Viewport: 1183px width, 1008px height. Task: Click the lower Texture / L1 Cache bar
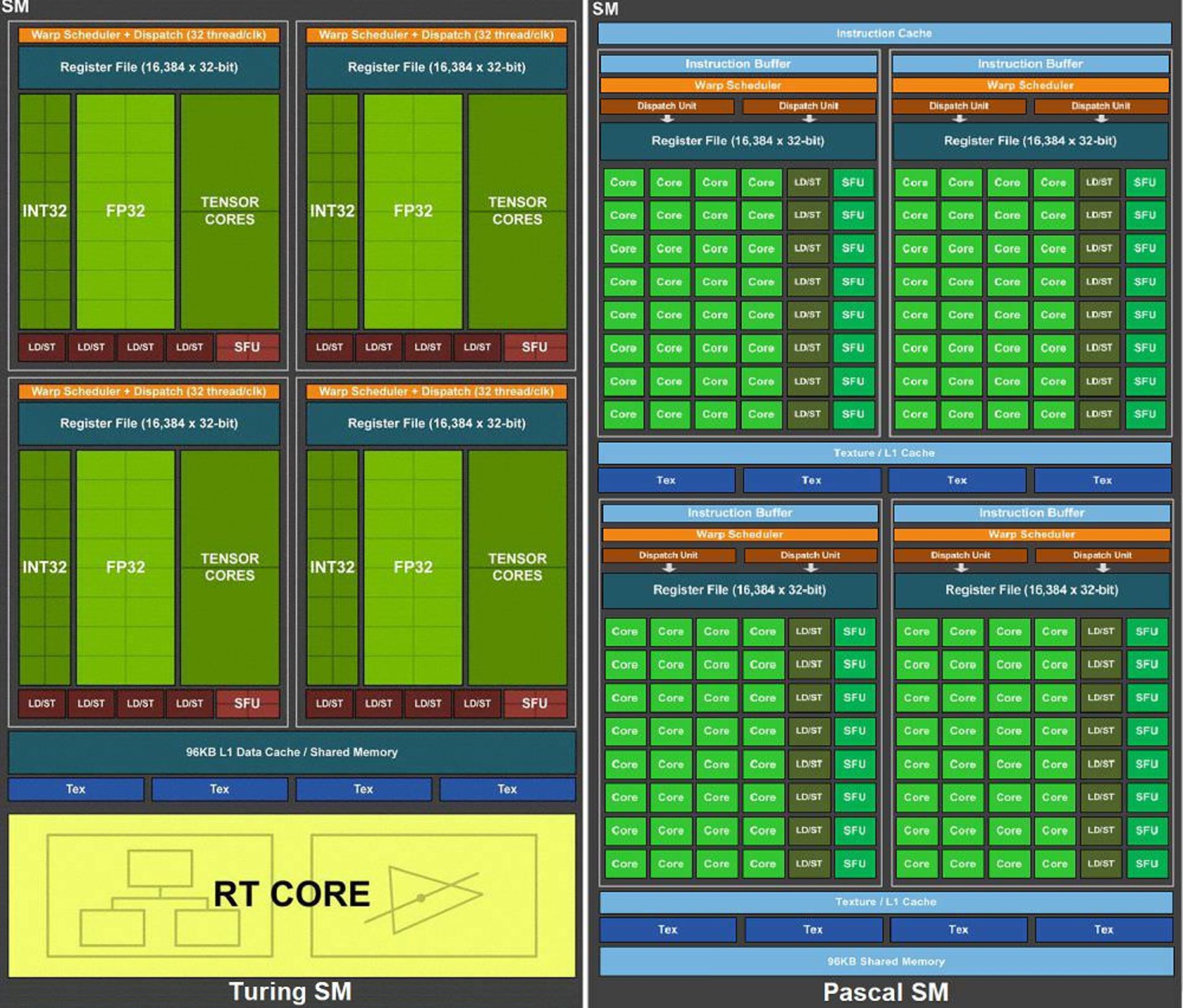[x=886, y=902]
